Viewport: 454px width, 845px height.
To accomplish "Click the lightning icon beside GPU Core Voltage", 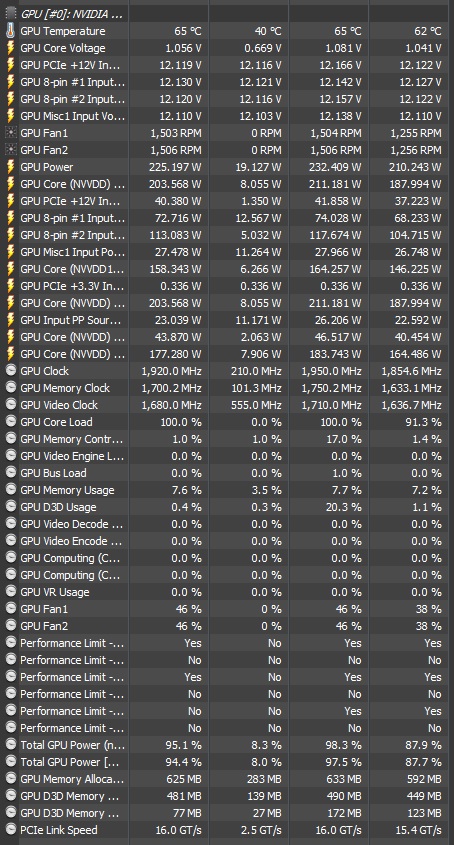I will [x=11, y=49].
